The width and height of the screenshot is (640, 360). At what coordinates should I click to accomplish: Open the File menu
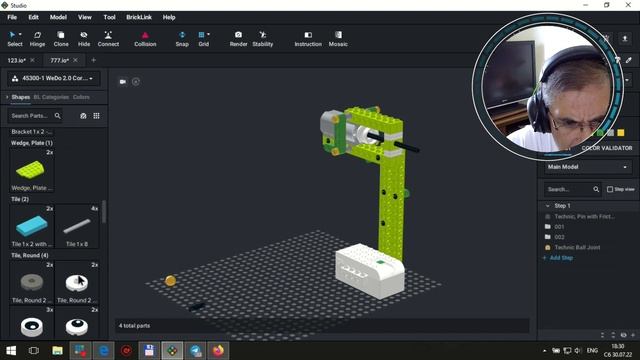point(12,17)
